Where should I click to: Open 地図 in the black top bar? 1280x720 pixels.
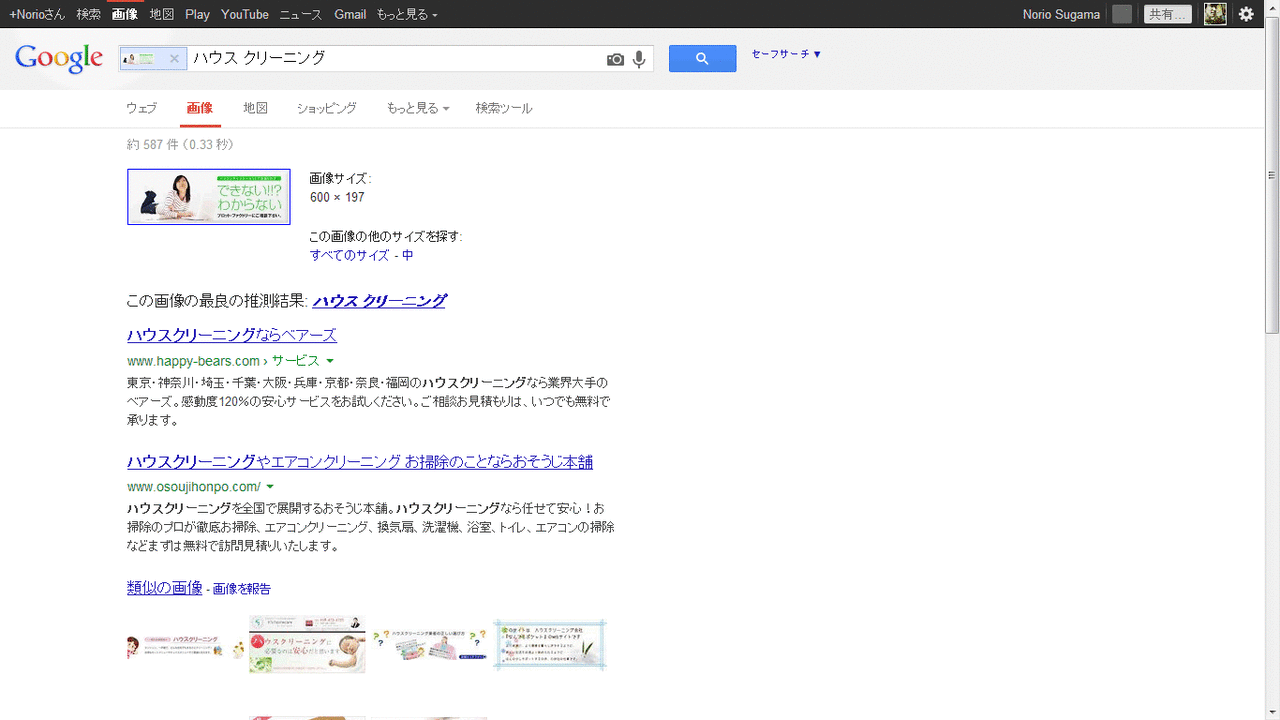coord(162,14)
